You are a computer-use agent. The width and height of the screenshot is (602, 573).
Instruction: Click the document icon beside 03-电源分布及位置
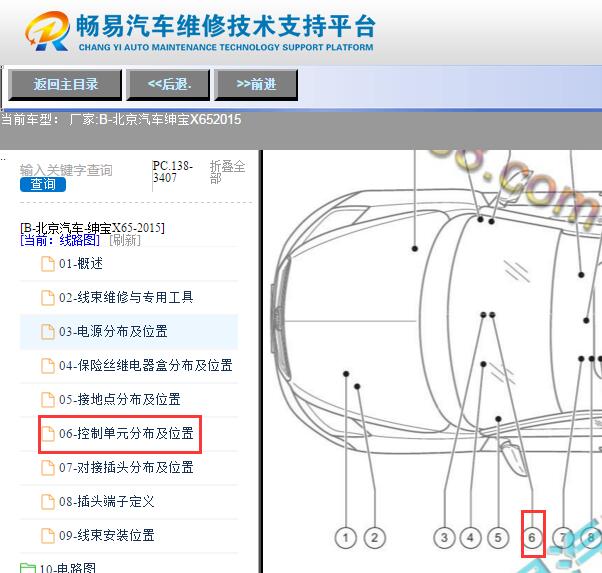pos(48,331)
